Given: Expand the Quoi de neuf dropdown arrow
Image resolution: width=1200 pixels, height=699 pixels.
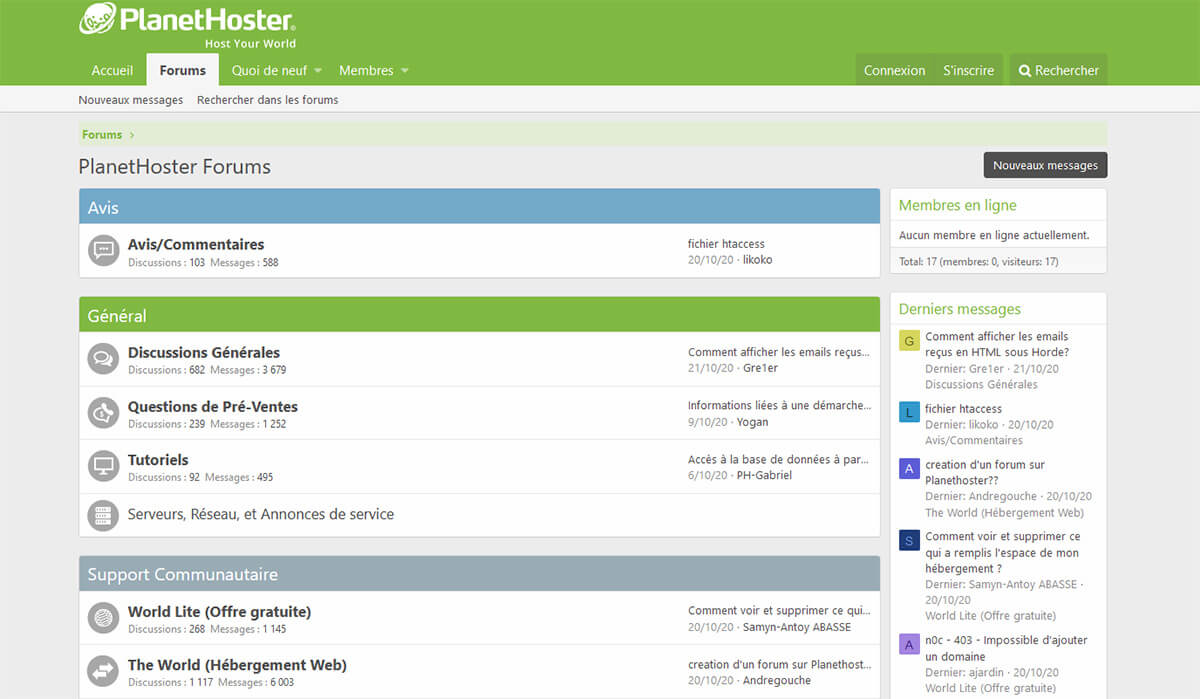Looking at the screenshot, I should pos(318,71).
